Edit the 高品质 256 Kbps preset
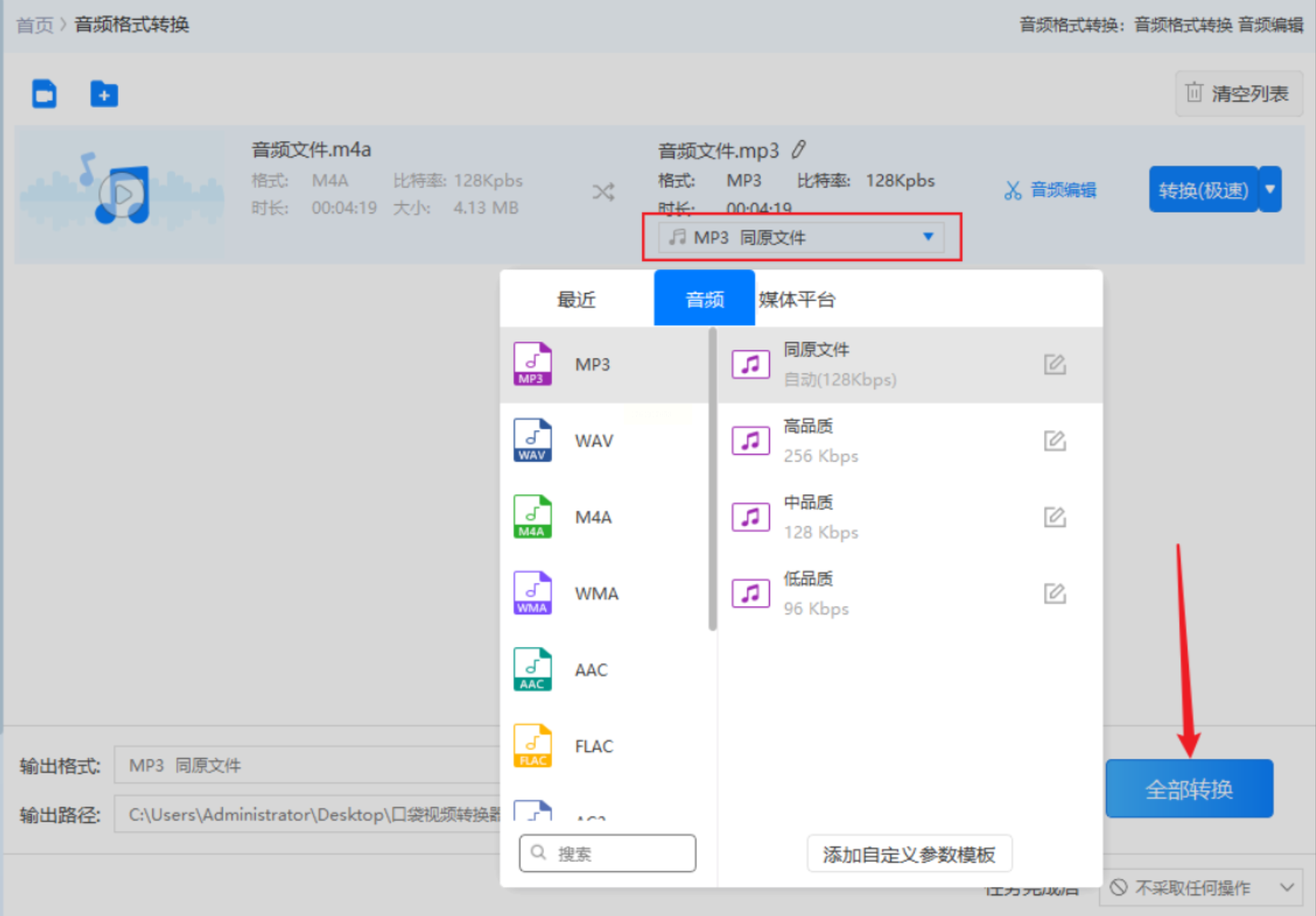 [x=1054, y=441]
